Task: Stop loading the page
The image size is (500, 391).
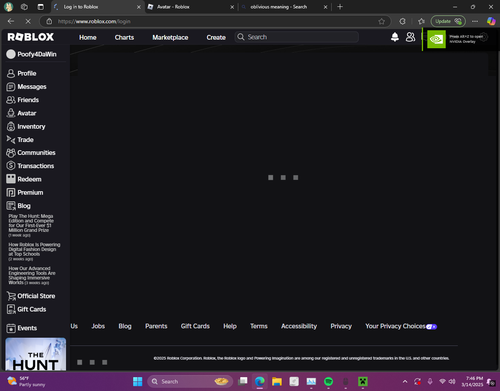Action: [x=28, y=21]
